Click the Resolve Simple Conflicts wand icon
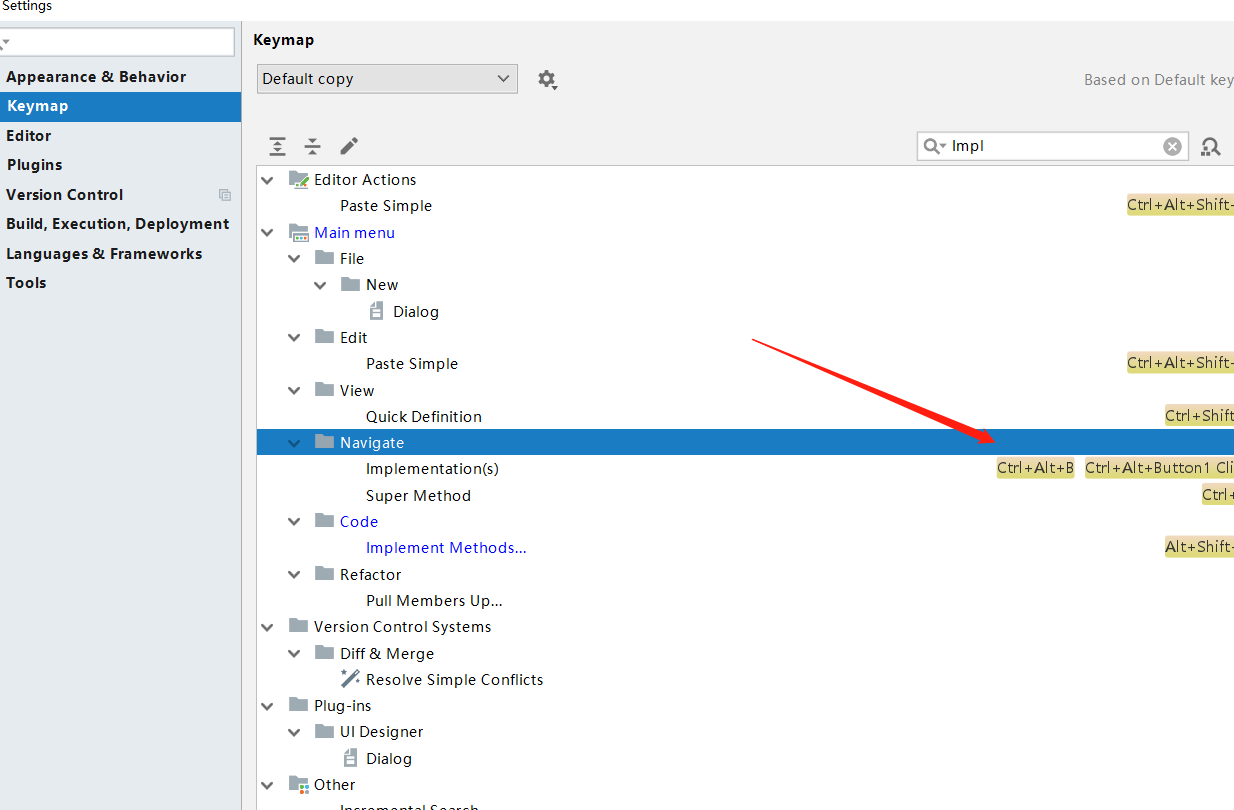 coord(350,678)
